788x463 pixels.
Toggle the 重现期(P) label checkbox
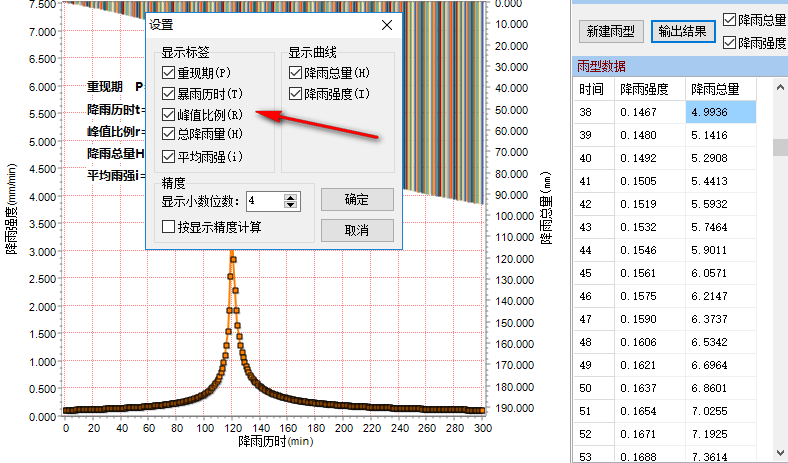pos(169,73)
